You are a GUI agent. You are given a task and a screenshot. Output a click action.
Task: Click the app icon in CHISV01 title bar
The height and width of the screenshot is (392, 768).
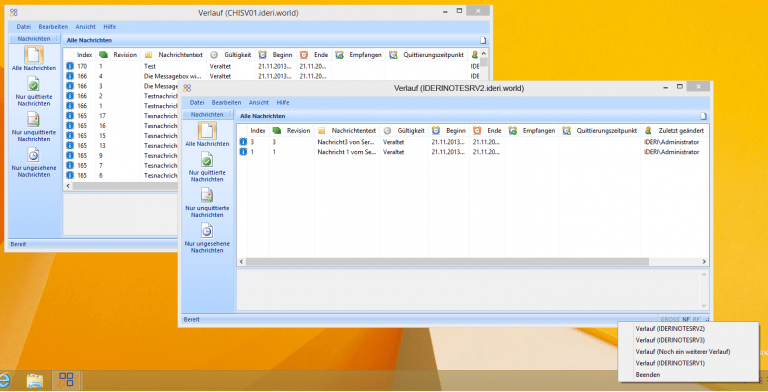(14, 13)
